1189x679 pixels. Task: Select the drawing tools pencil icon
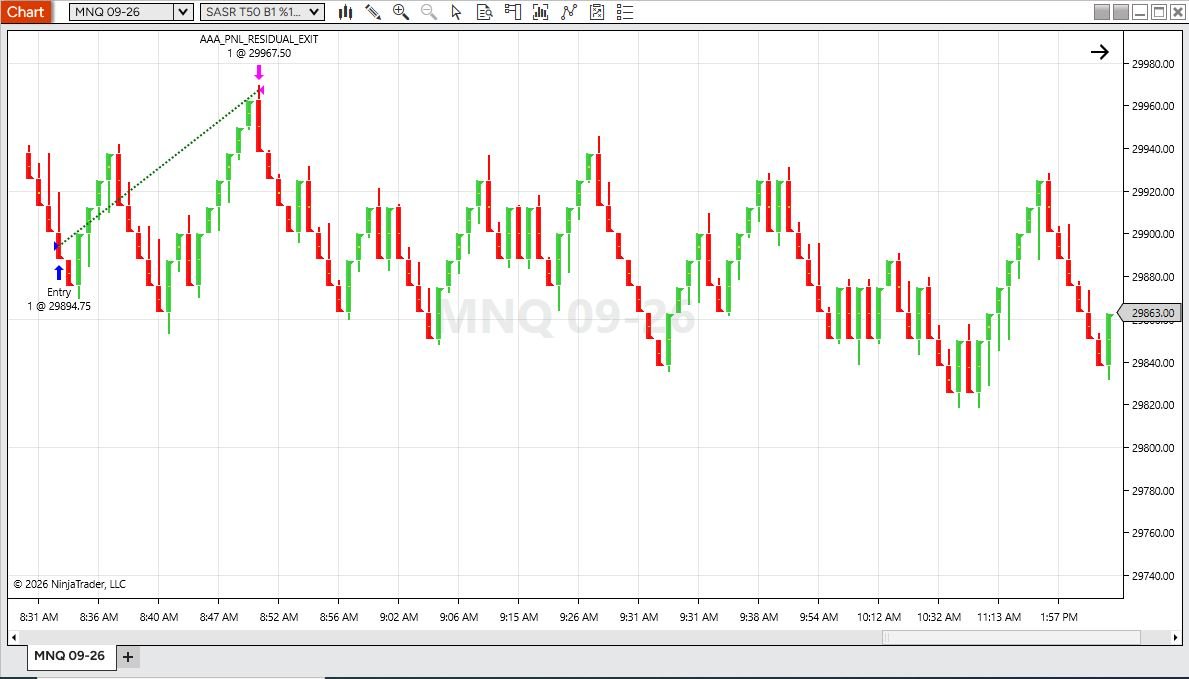373,12
